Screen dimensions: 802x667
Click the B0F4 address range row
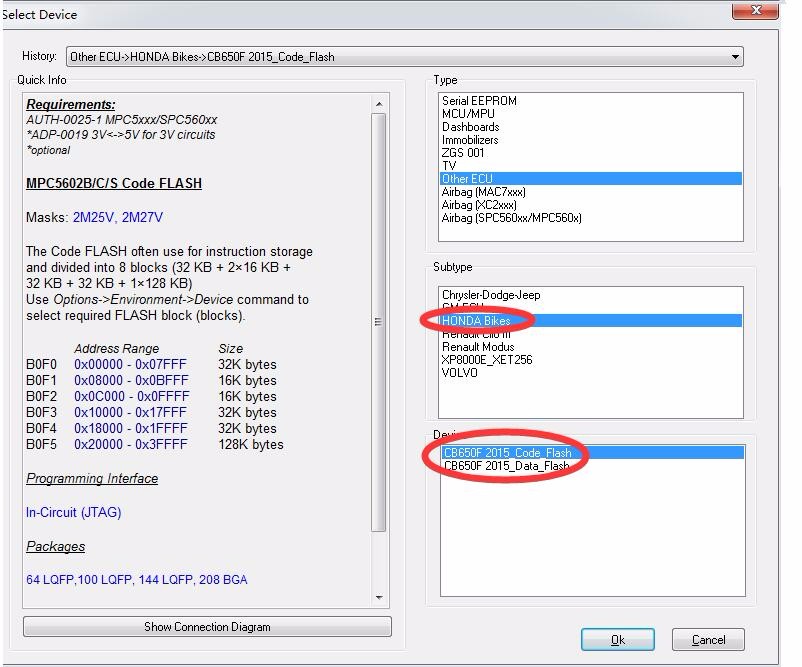[x=151, y=428]
